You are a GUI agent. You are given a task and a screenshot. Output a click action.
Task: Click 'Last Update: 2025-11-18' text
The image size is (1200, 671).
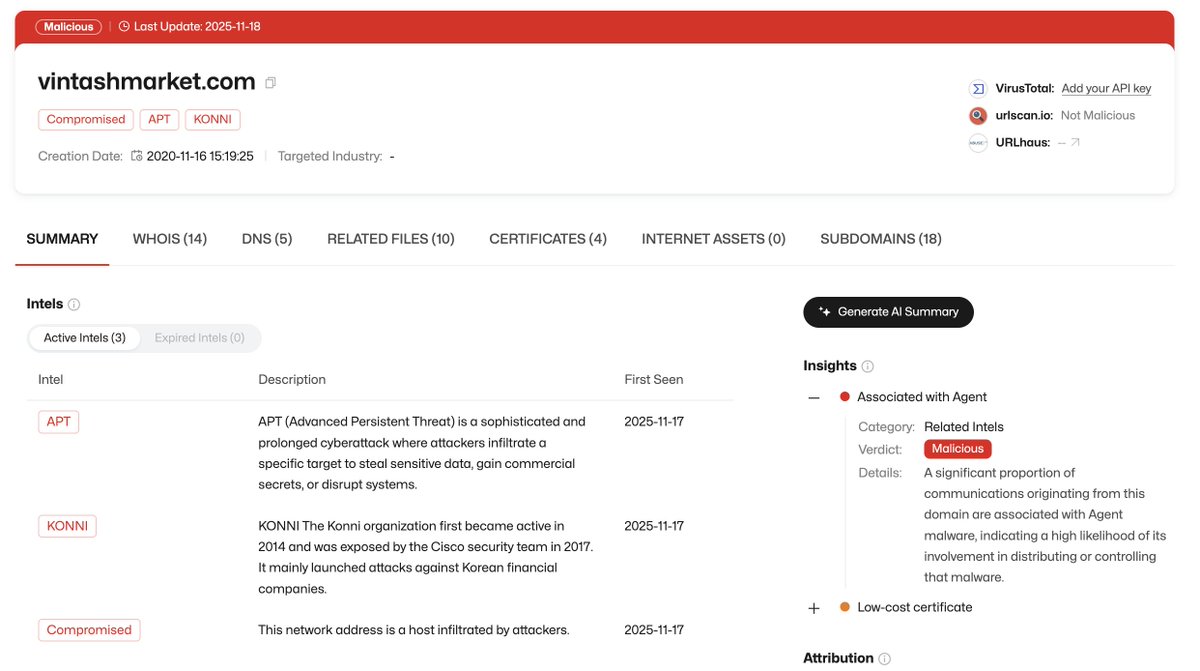[x=197, y=27]
